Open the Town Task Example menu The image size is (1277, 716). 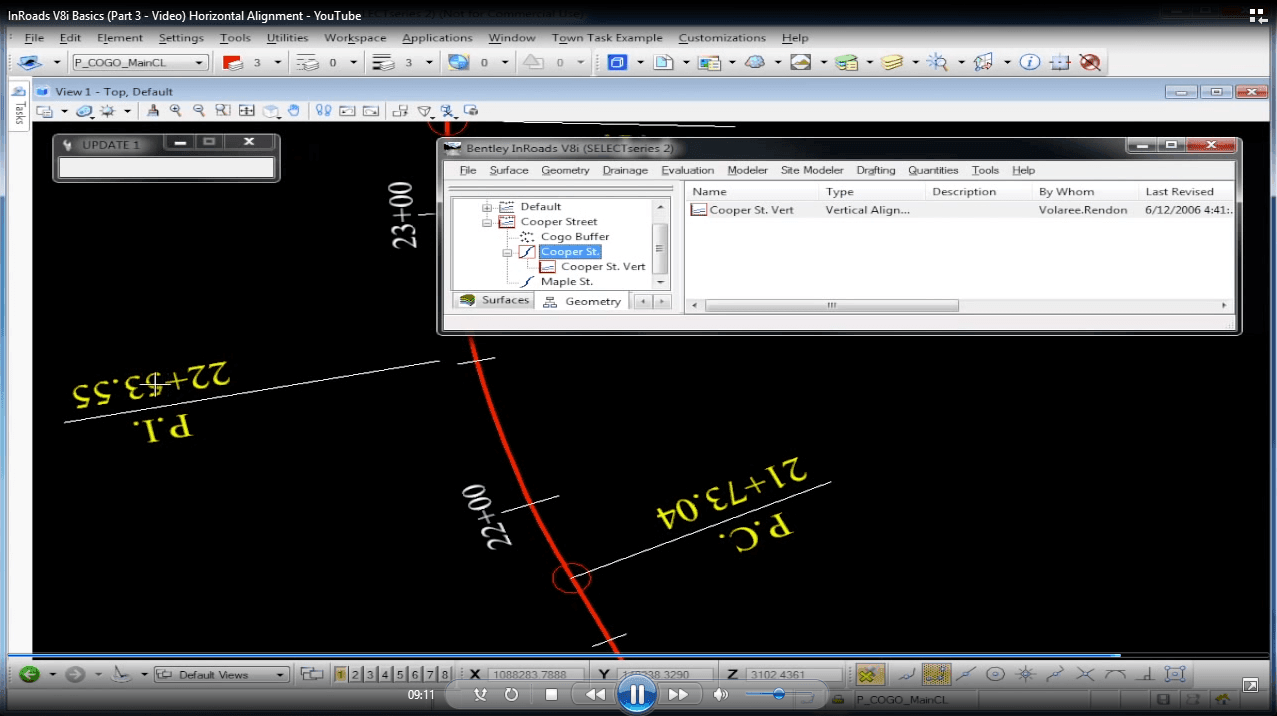(x=607, y=38)
